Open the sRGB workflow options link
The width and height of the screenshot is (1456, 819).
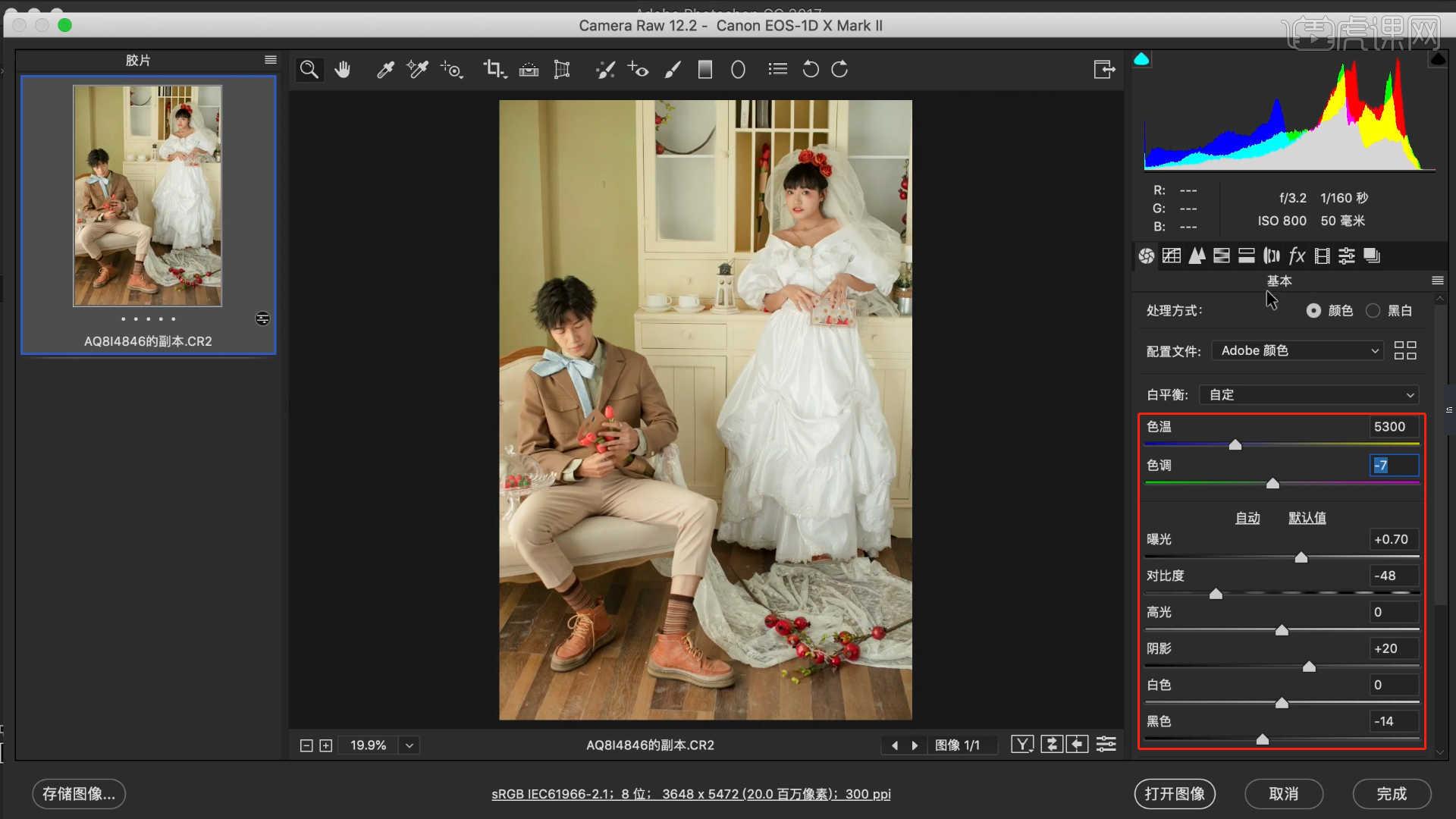click(691, 794)
